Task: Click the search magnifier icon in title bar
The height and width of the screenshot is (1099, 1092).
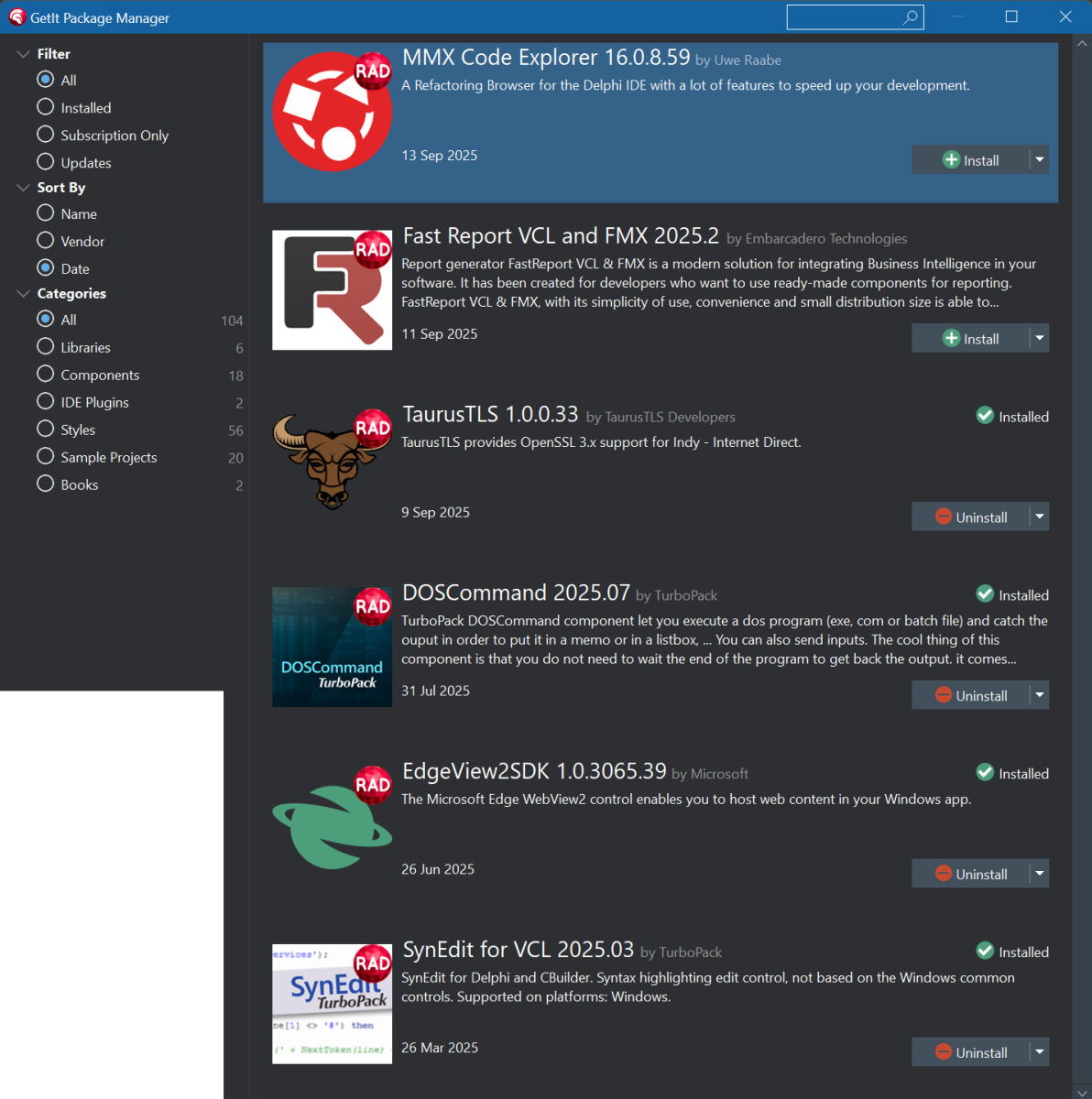Action: tap(911, 17)
